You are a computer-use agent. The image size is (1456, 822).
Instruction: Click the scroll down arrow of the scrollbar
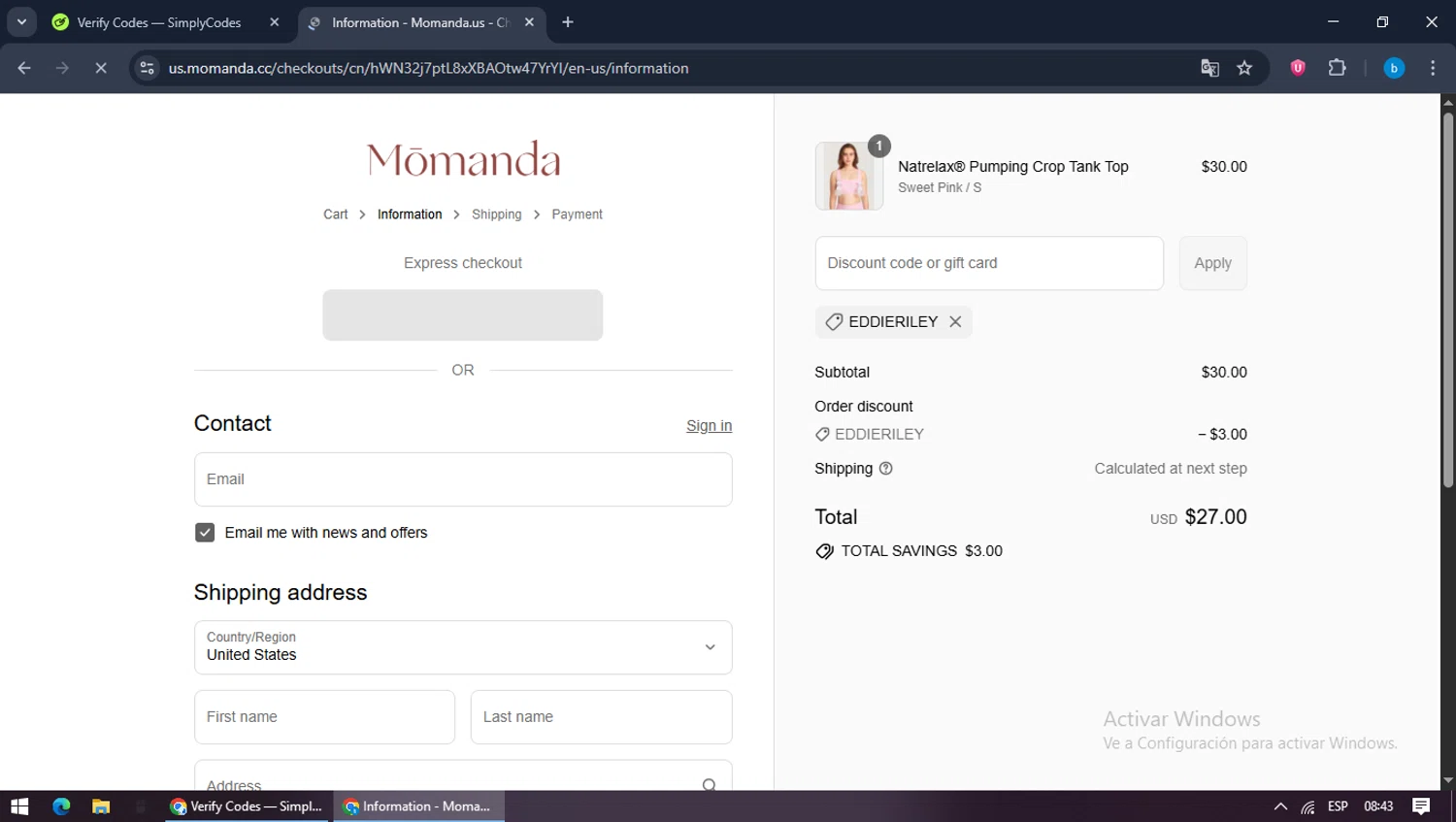point(1447,780)
